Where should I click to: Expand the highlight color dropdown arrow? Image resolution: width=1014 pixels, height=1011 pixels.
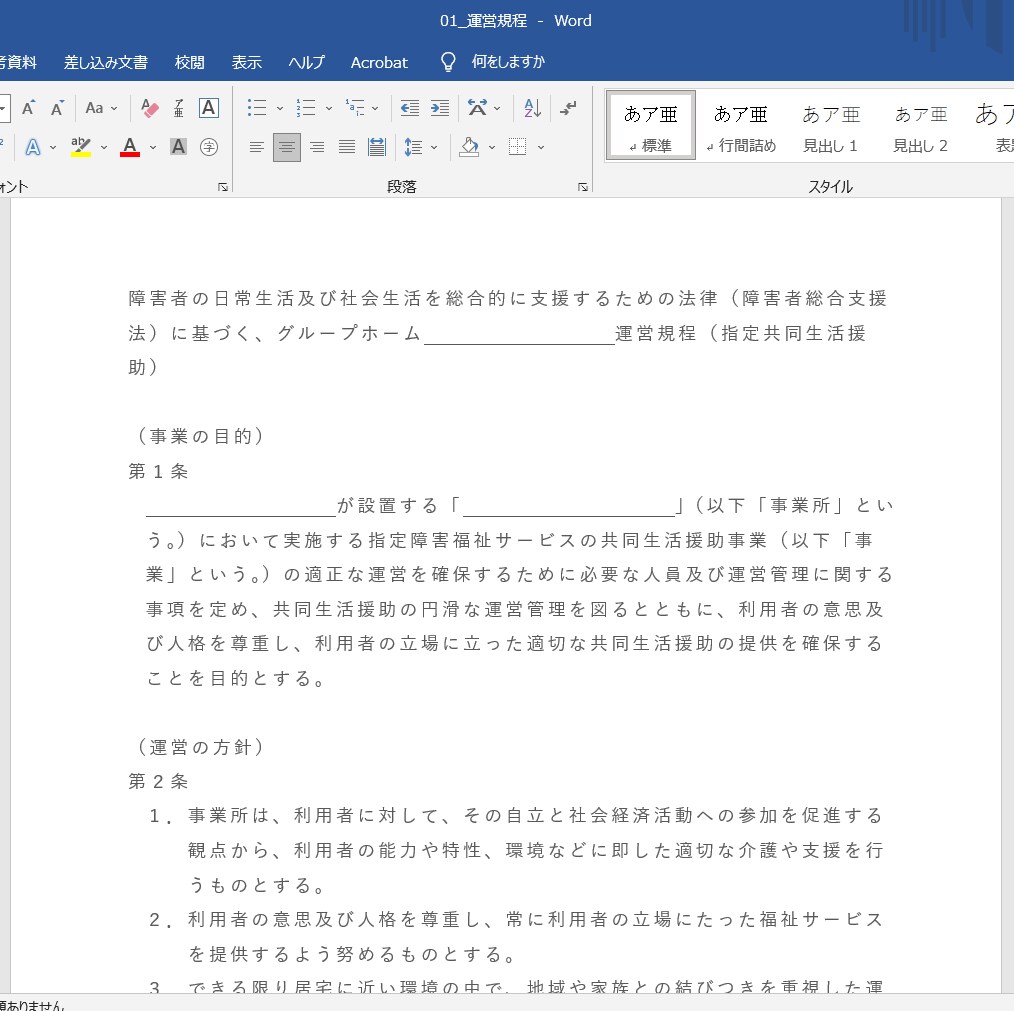[103, 147]
